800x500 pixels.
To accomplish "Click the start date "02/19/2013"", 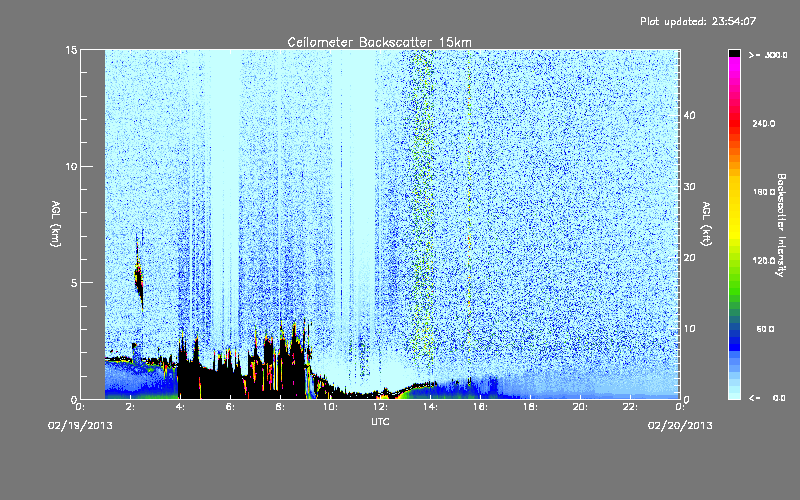I will 80,426.
